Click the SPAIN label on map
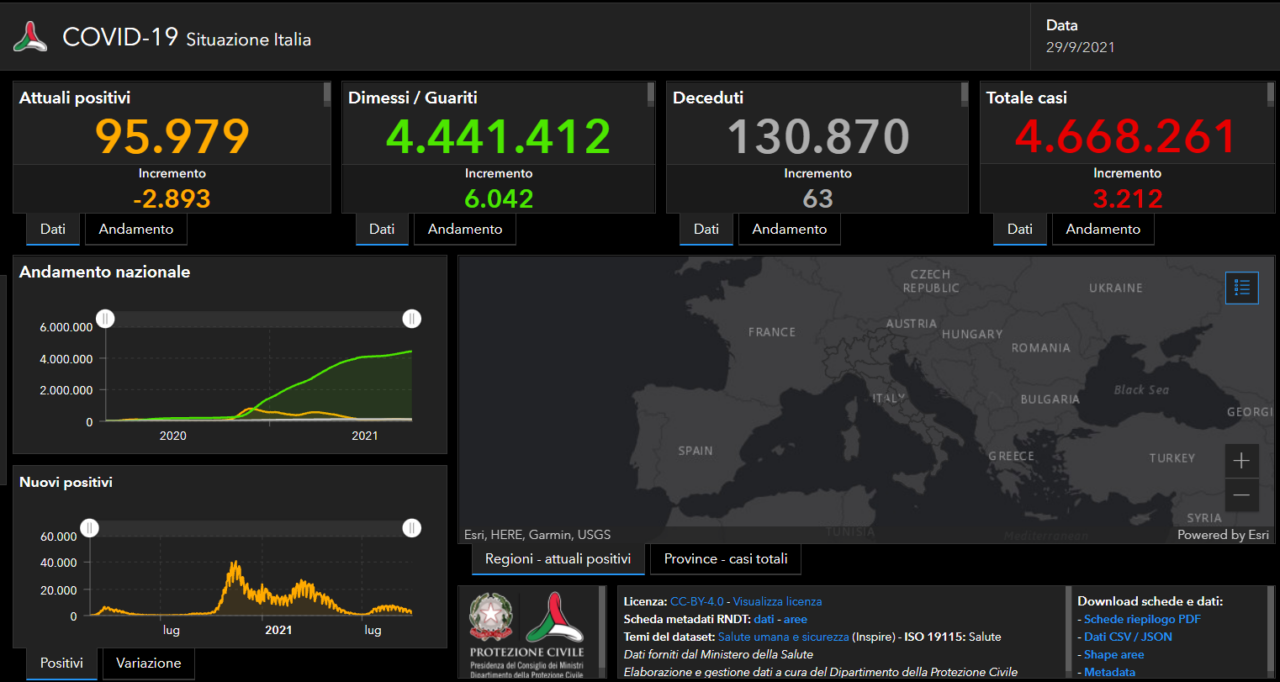 pyautogui.click(x=696, y=451)
